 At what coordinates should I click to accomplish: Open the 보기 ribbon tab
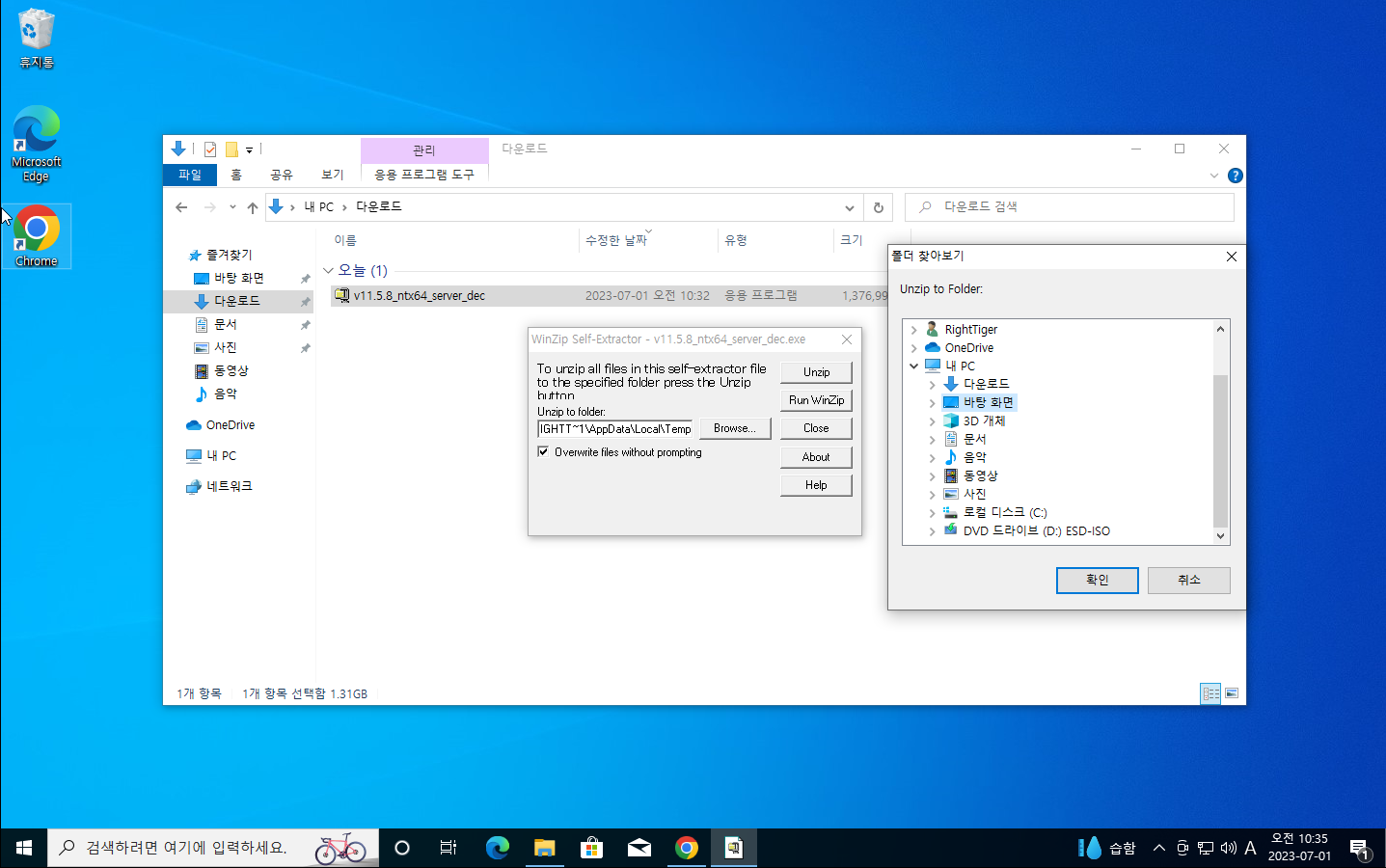(x=333, y=175)
